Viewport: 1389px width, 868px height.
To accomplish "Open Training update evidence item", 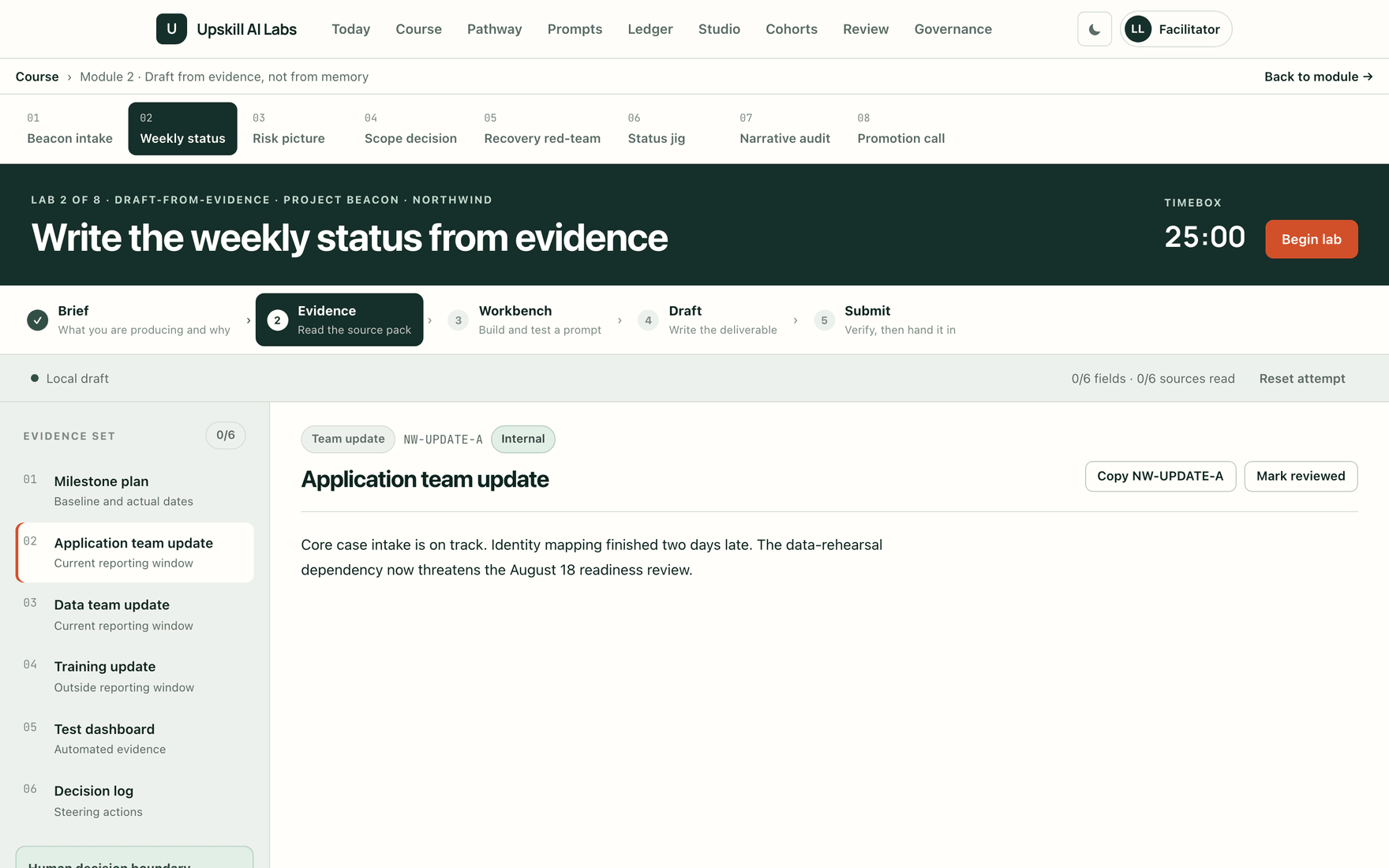I will (134, 676).
